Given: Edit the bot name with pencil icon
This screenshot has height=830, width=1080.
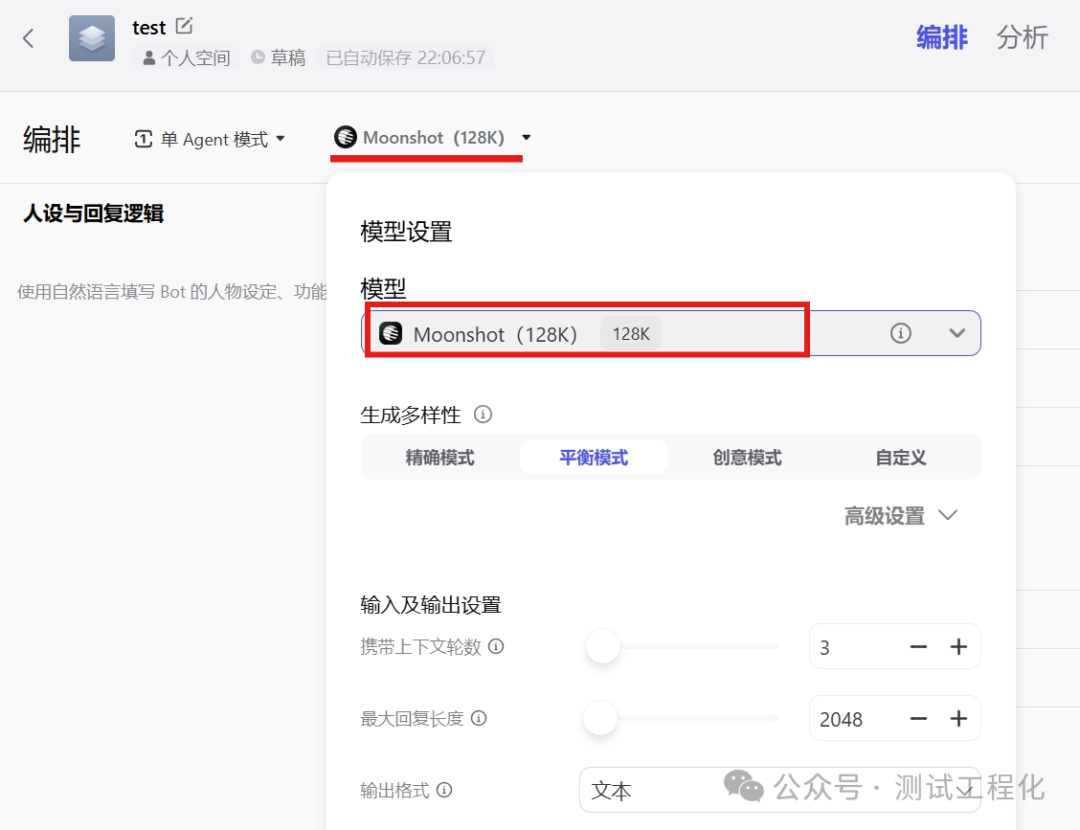Looking at the screenshot, I should coord(184,26).
